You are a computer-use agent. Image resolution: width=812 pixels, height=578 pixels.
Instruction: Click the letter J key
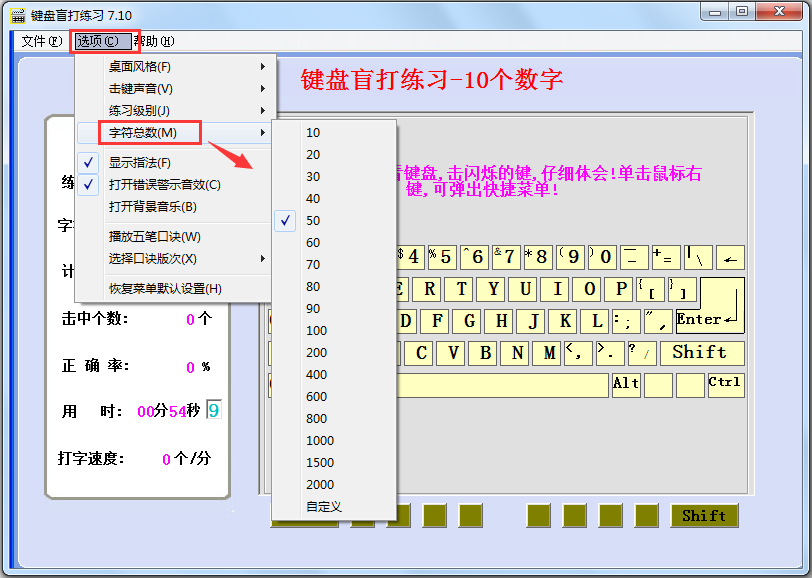533,321
